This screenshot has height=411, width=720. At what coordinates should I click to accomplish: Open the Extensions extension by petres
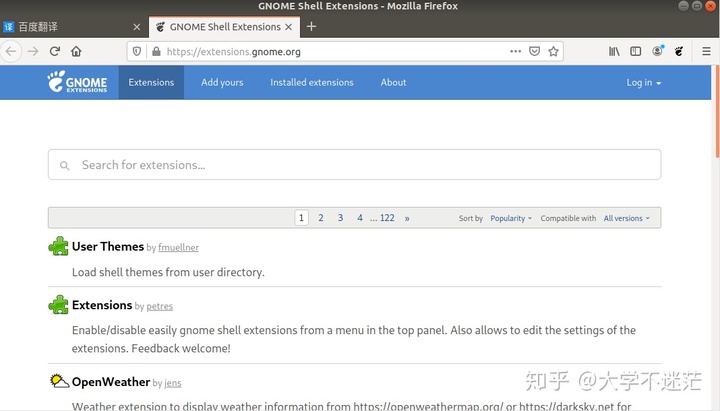[x=102, y=305]
